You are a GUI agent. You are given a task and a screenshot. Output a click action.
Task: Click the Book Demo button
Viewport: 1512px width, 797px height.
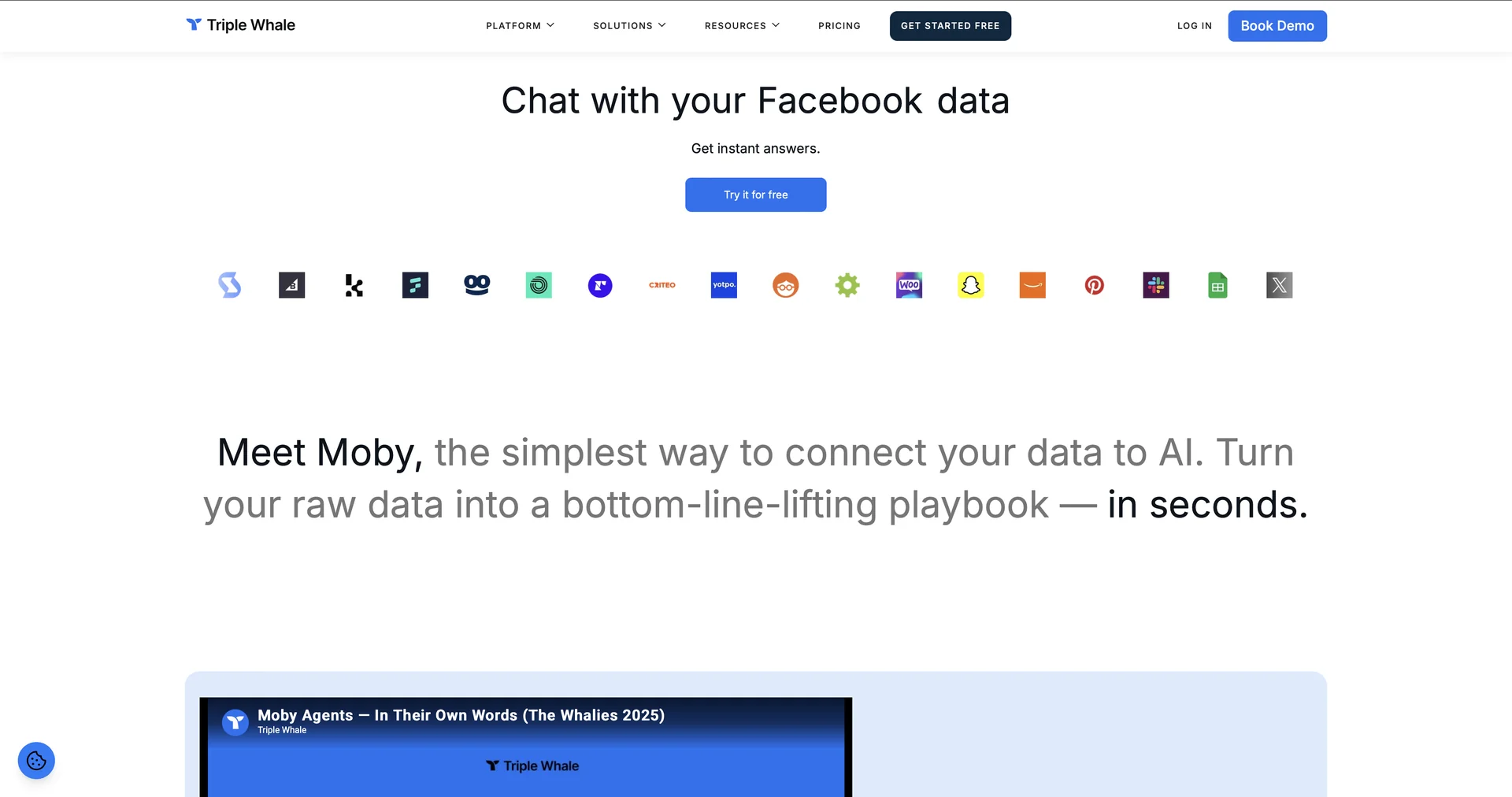[1277, 26]
